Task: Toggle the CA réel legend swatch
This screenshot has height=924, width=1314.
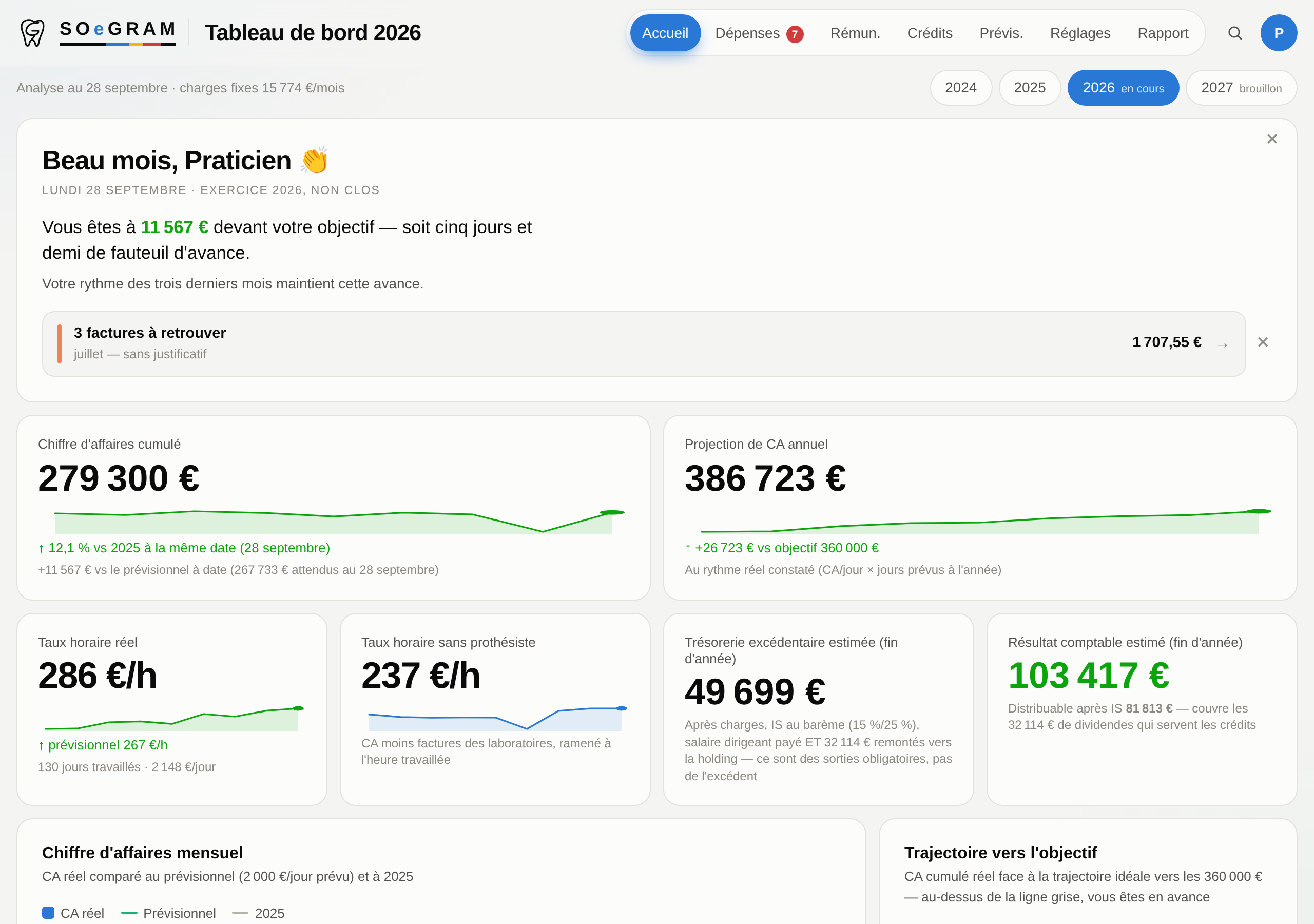Action: click(49, 913)
